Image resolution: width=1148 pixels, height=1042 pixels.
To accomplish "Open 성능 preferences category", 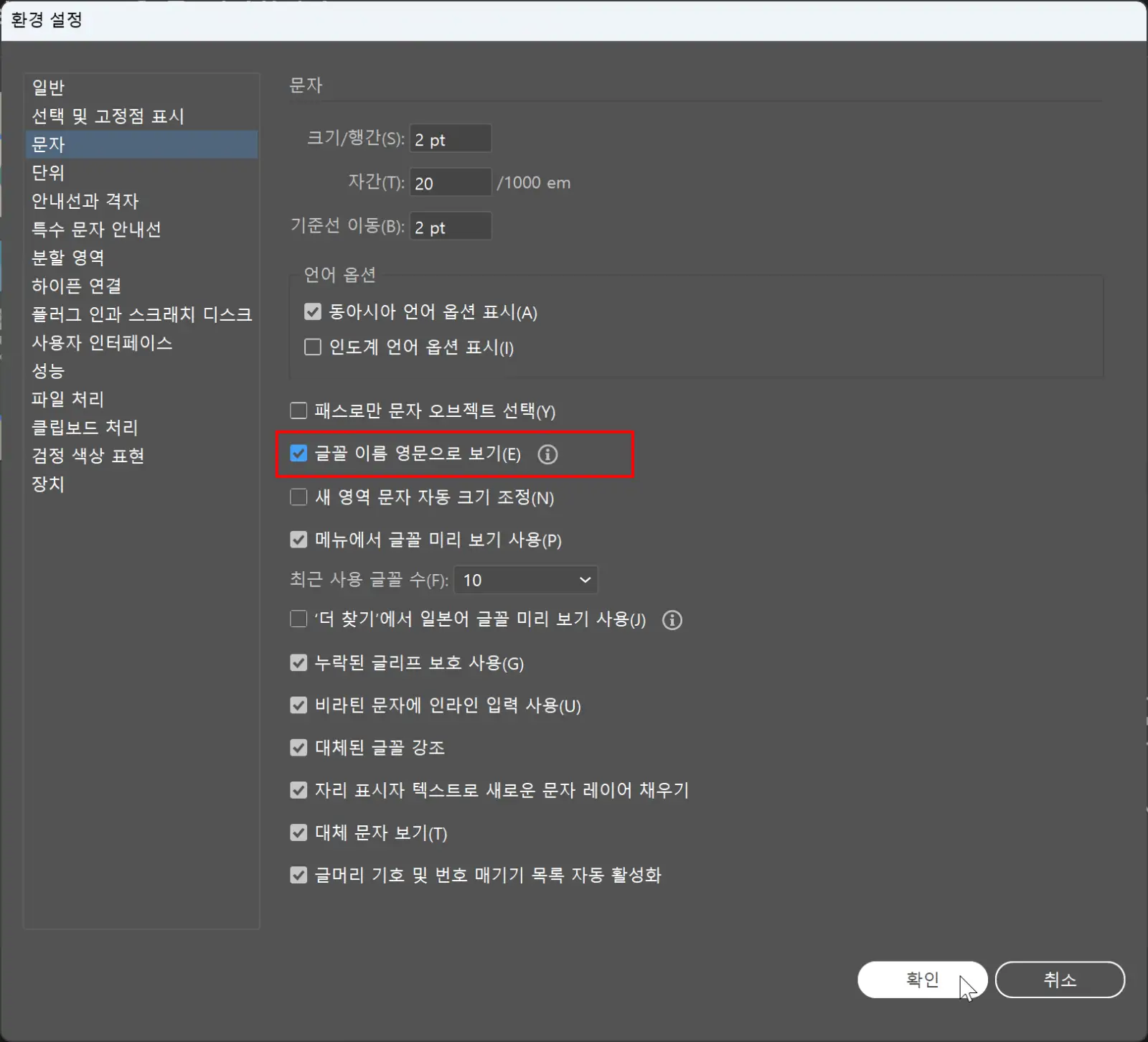I will coord(141,371).
